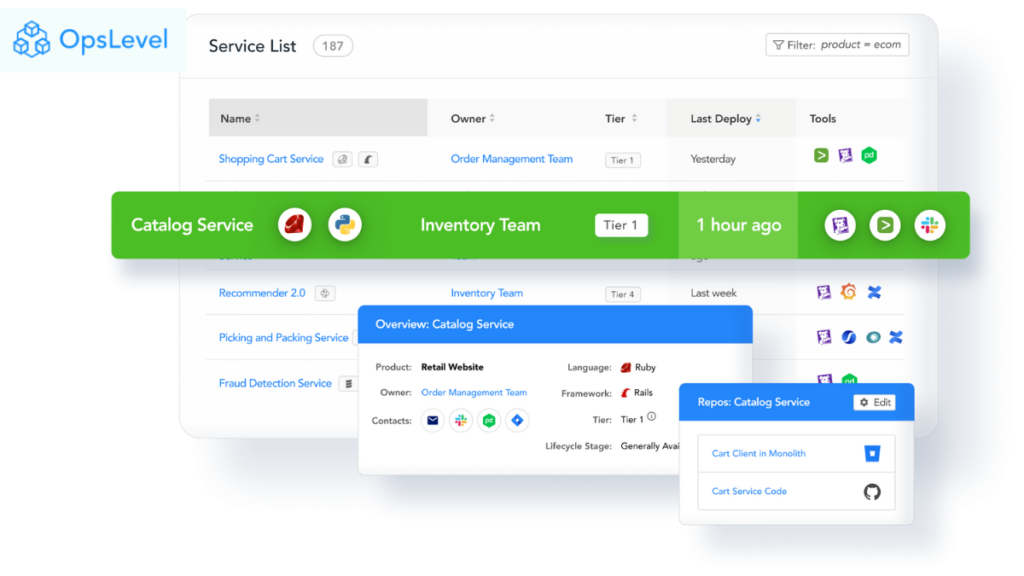
Task: Click Overview: Catalog Service panel header
Action: (555, 324)
